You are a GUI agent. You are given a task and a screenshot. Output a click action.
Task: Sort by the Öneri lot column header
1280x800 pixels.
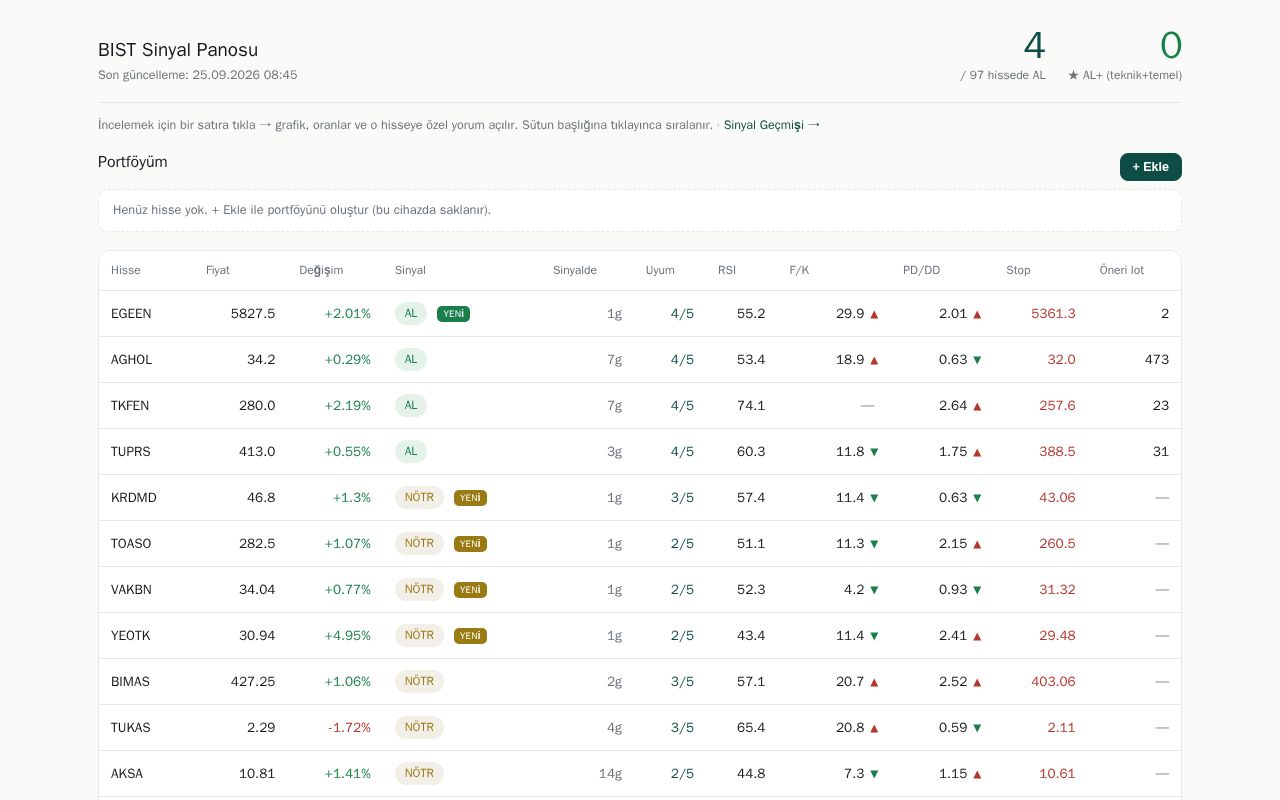point(1122,270)
